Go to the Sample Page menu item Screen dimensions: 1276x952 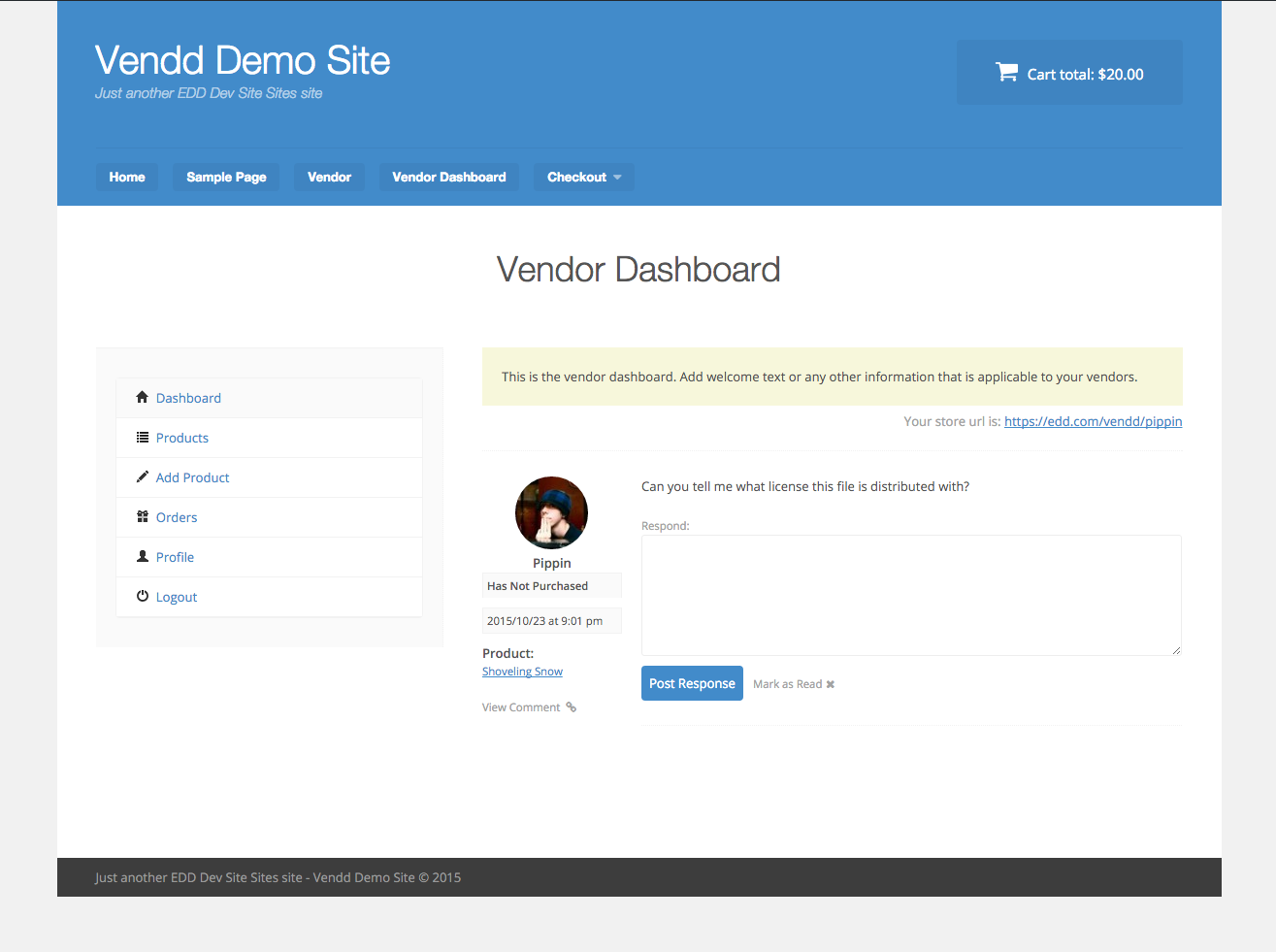pyautogui.click(x=226, y=177)
